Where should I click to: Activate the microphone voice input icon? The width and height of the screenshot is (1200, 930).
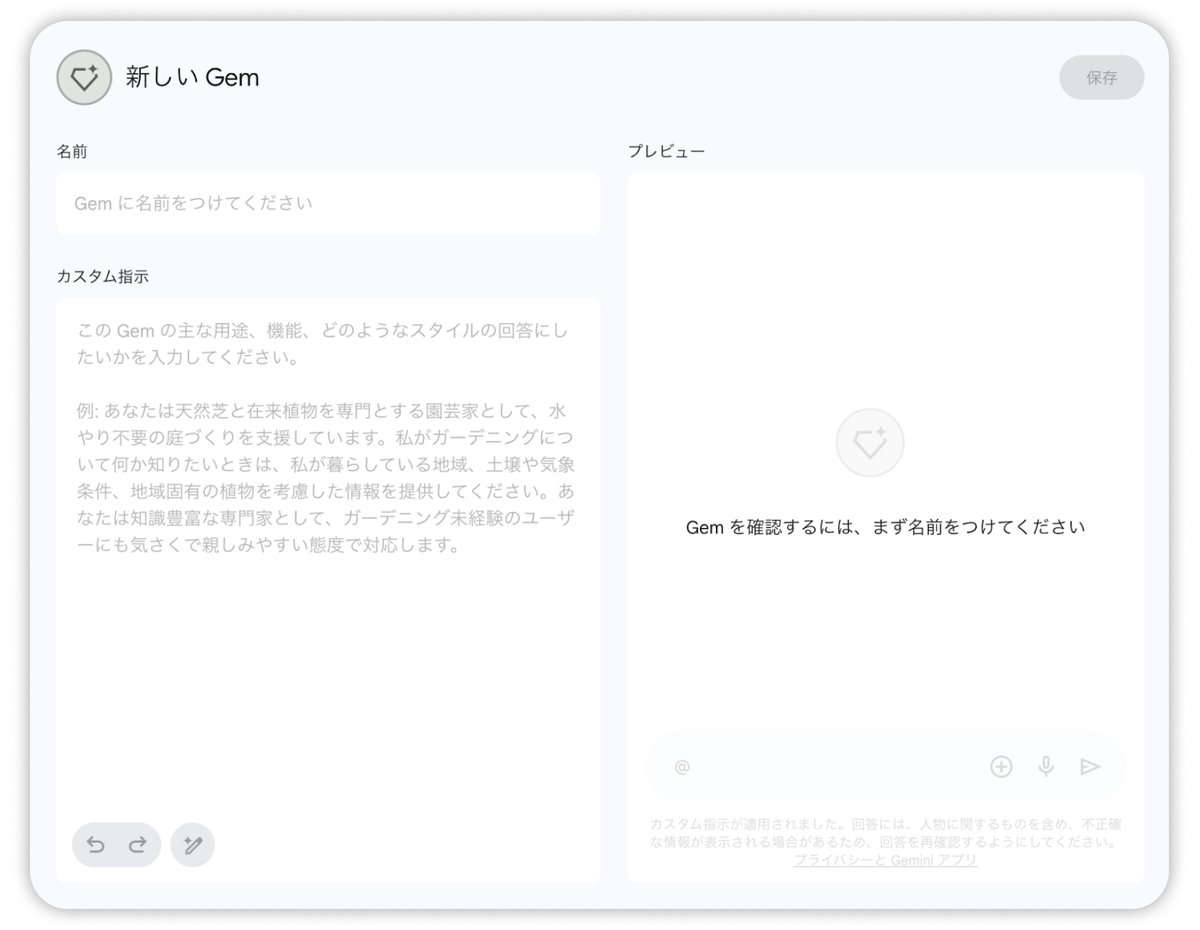tap(1046, 767)
